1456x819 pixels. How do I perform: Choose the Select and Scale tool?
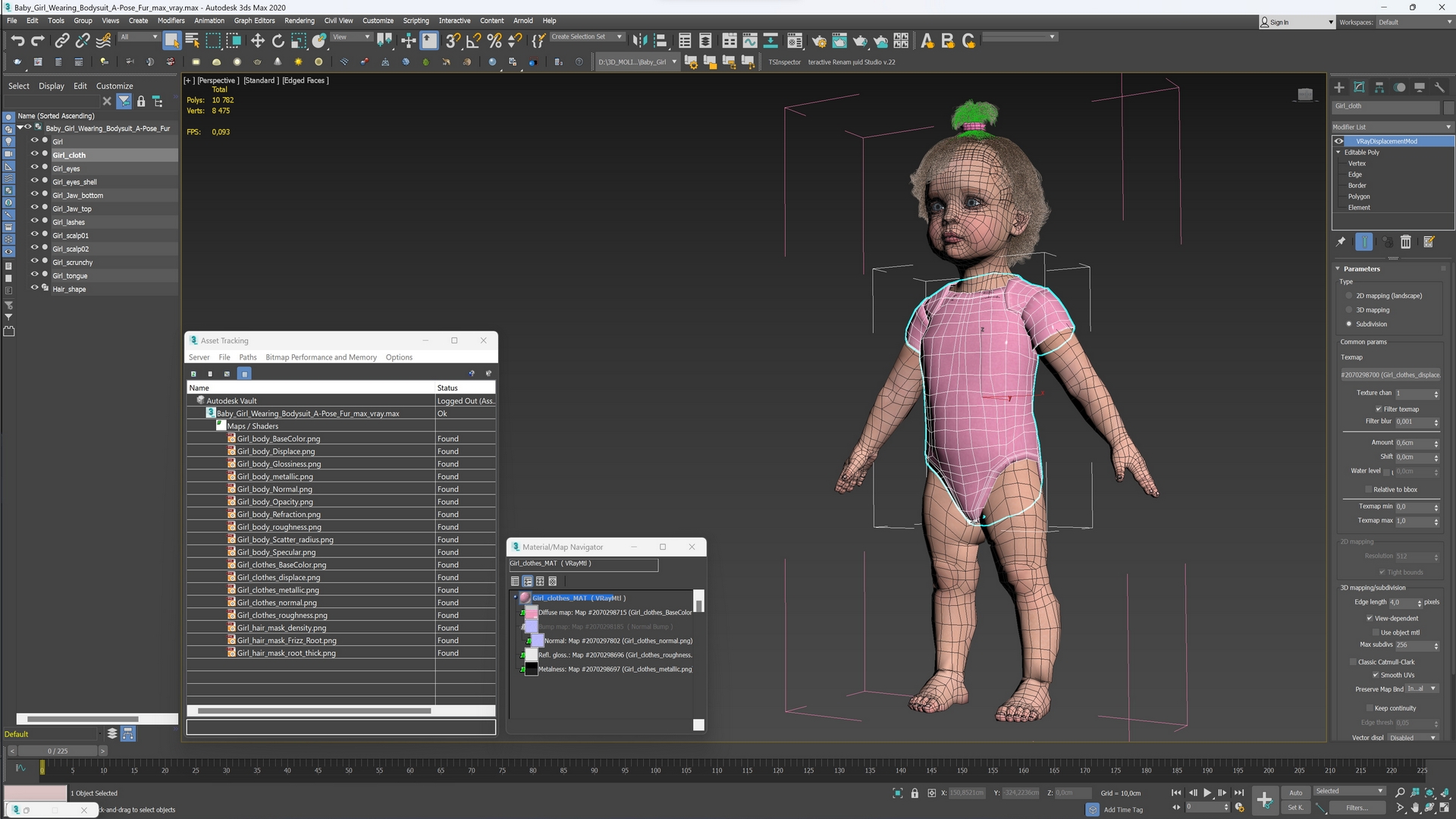tap(298, 40)
